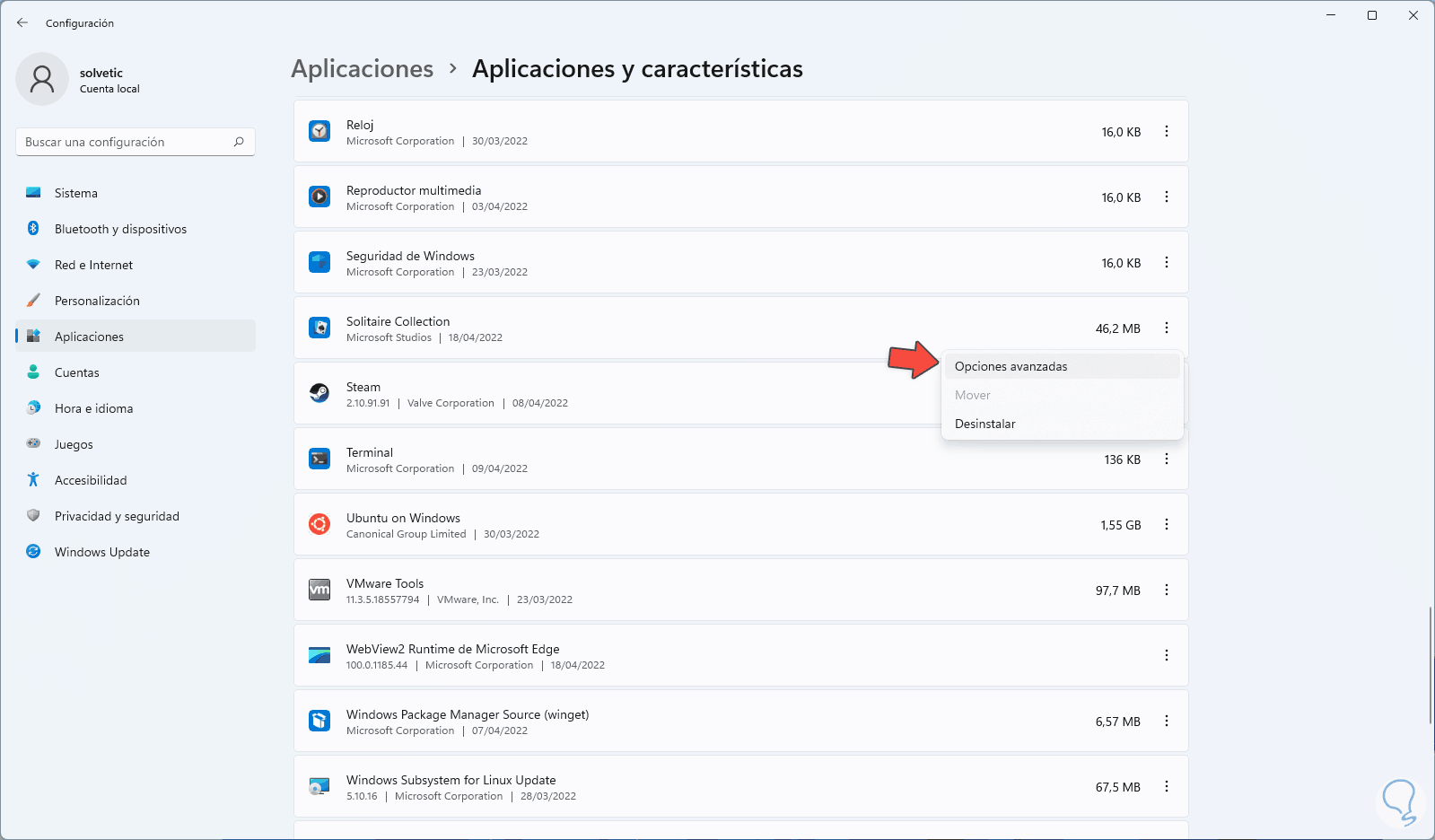Open three-dot menu for Reloj

point(1167,131)
